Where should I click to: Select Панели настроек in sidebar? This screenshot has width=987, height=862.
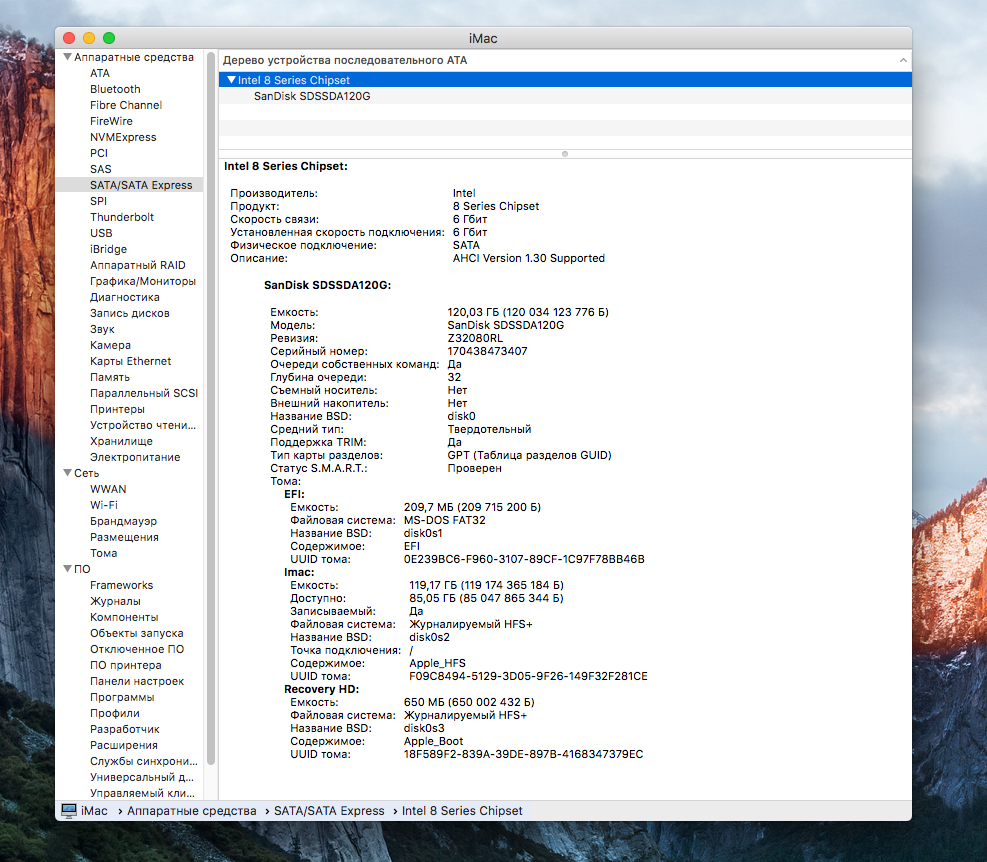pyautogui.click(x=137, y=681)
